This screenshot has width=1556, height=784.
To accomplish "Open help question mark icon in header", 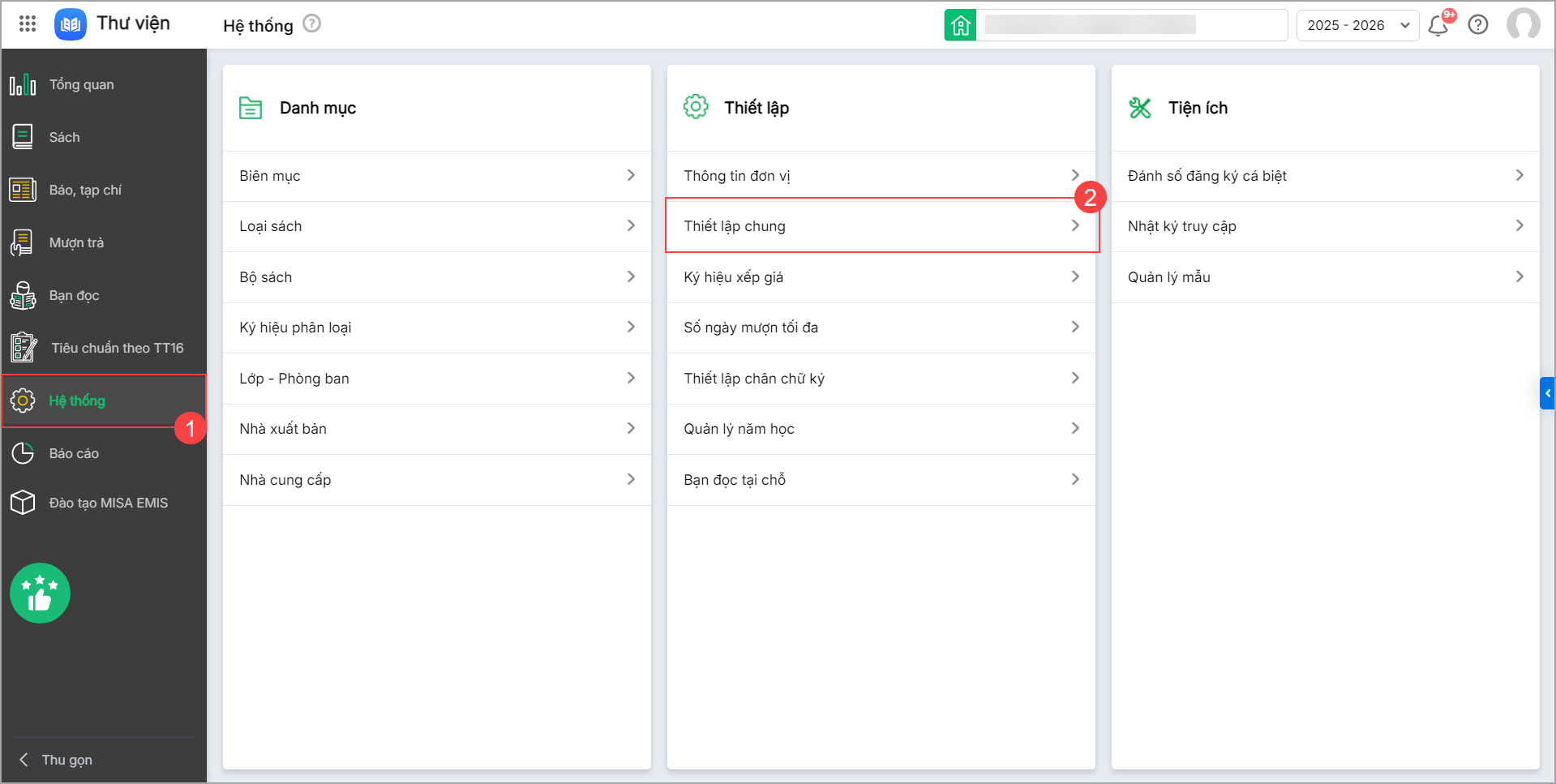I will 1478,25.
